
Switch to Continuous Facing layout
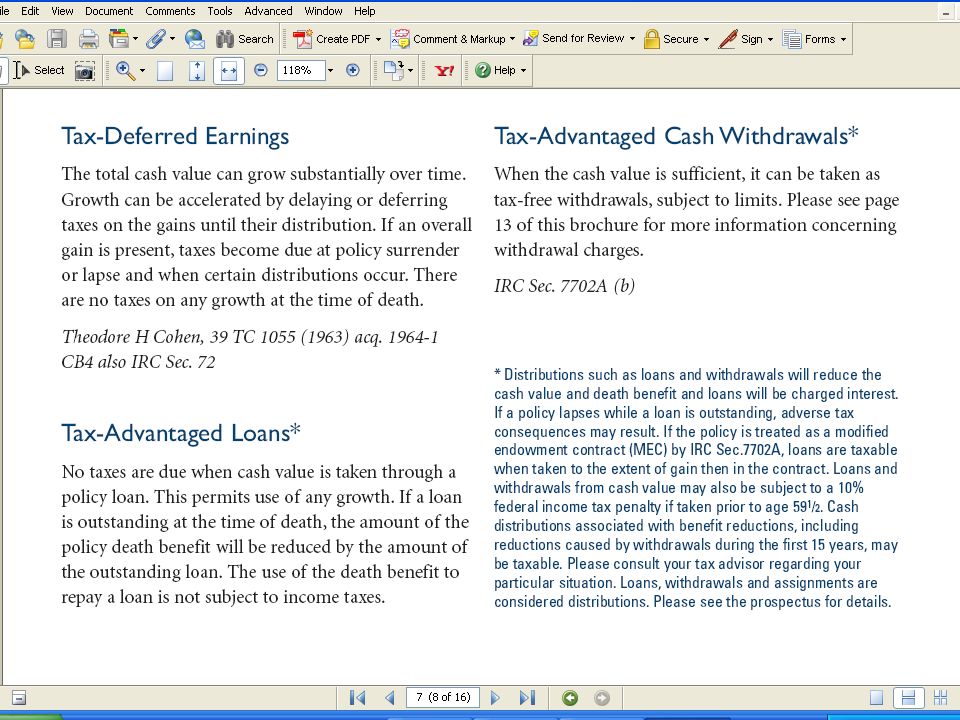(940, 697)
